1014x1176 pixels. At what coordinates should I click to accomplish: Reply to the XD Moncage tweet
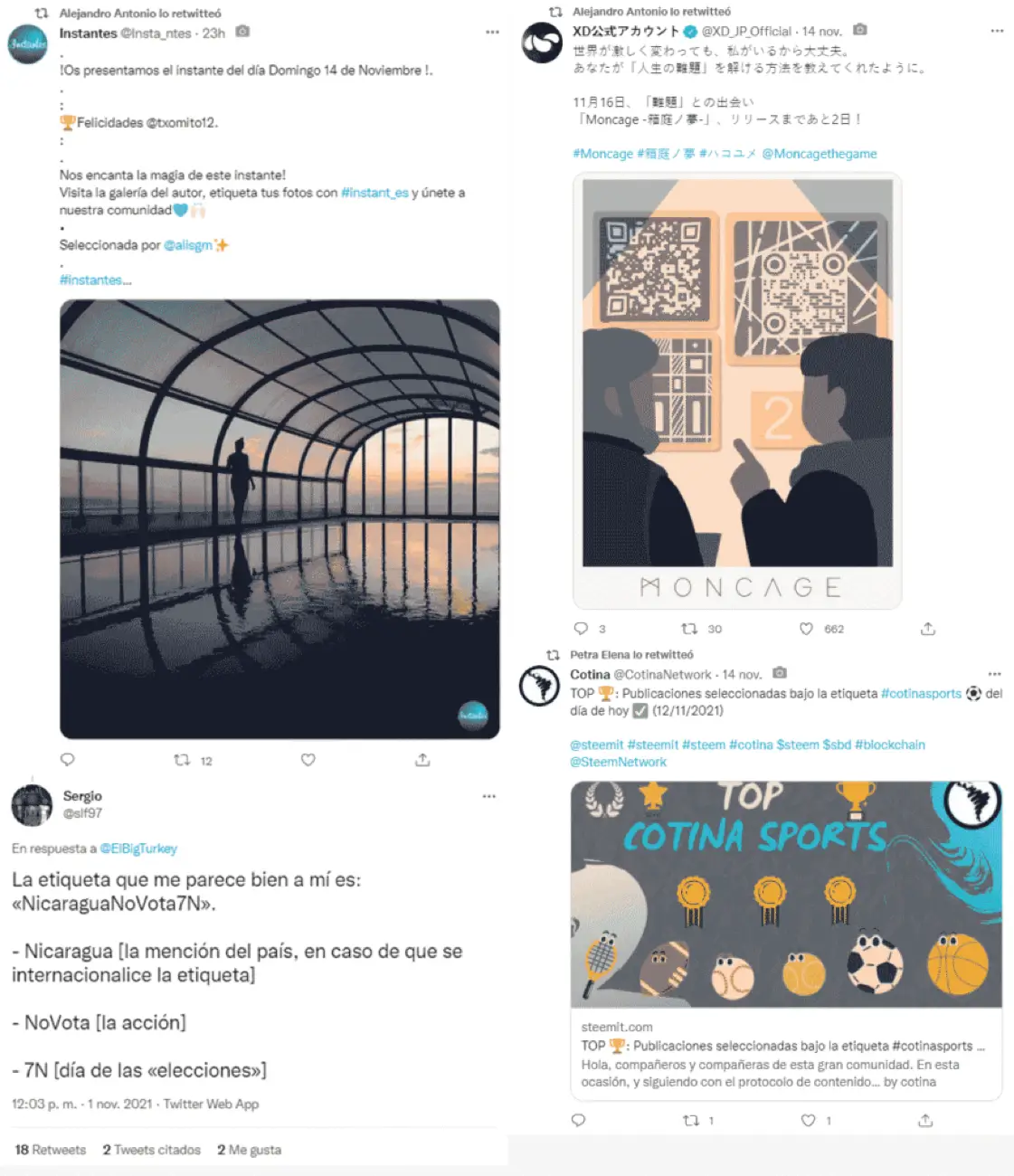tap(581, 629)
